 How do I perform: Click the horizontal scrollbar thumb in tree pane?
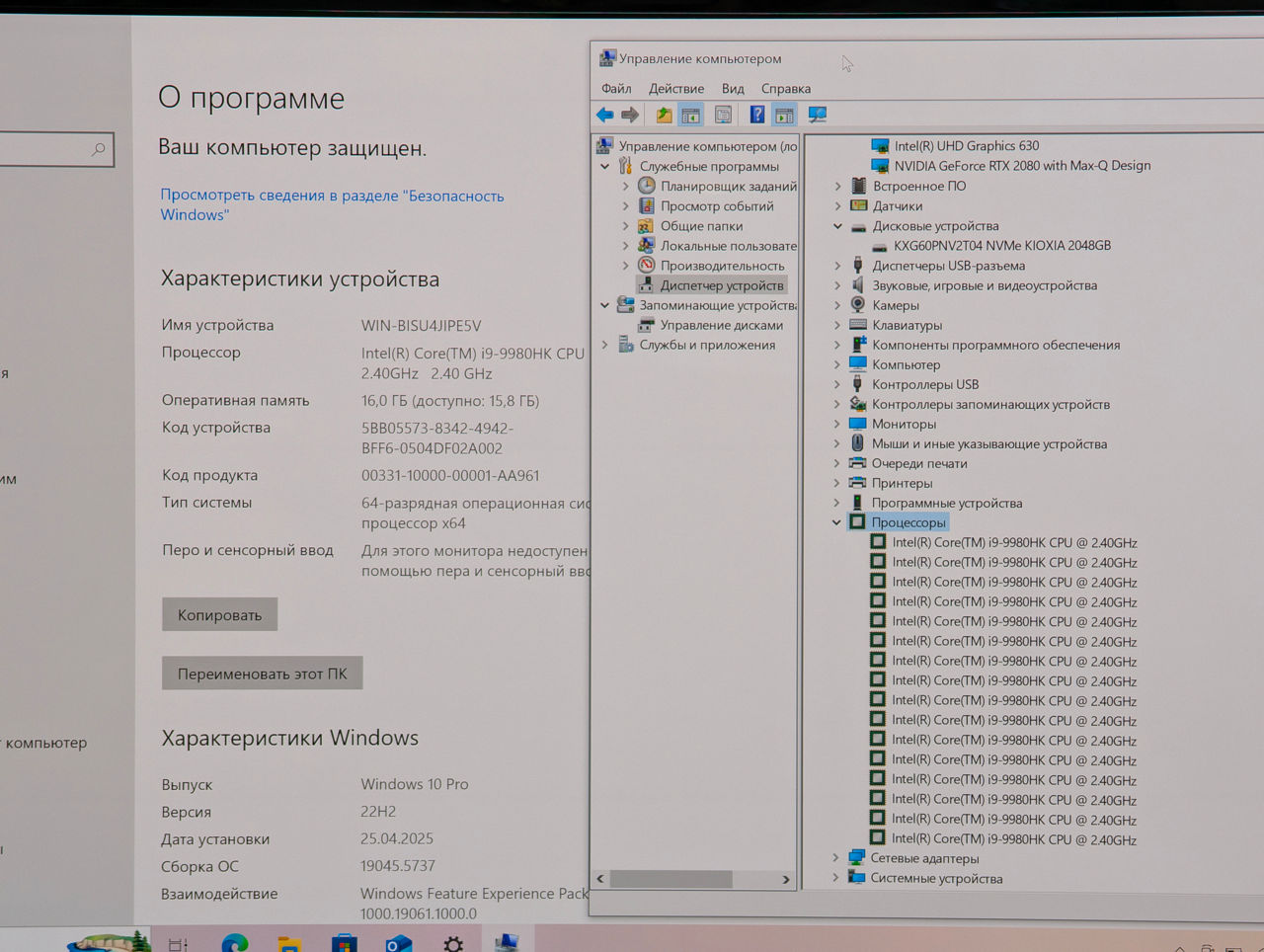(671, 879)
